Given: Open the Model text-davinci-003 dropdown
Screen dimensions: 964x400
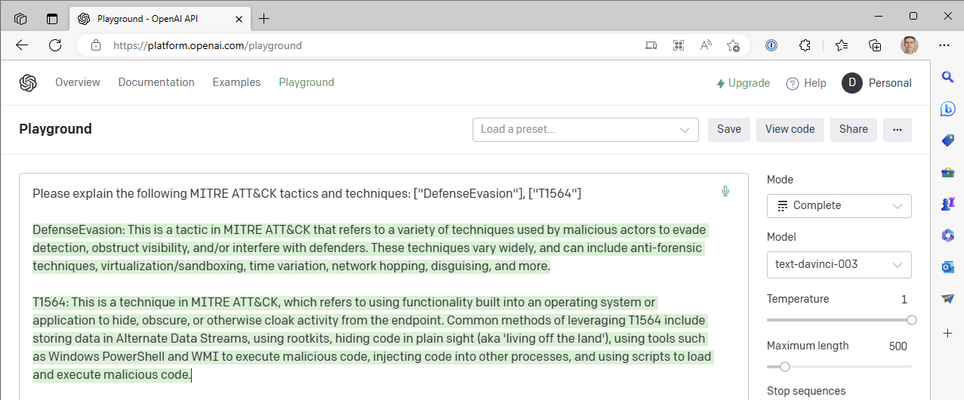Looking at the screenshot, I should [x=839, y=265].
